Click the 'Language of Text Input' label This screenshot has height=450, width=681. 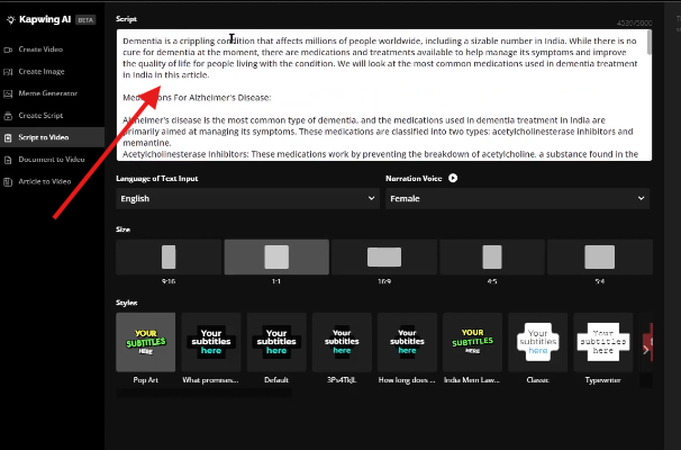click(157, 179)
